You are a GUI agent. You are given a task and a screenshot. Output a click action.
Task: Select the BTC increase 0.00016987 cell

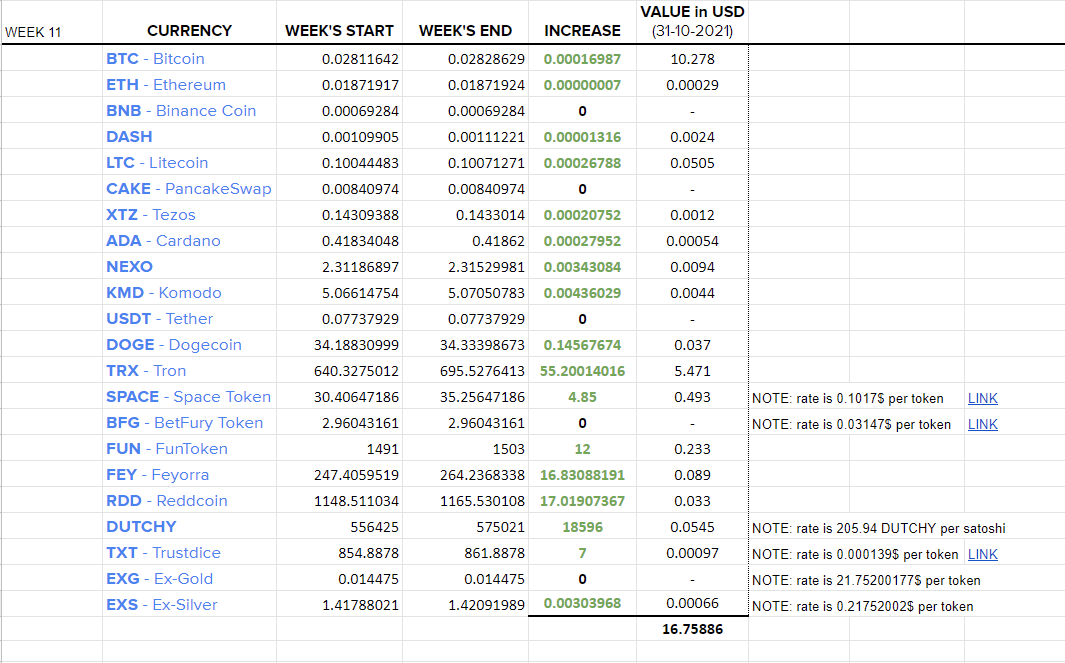click(582, 59)
